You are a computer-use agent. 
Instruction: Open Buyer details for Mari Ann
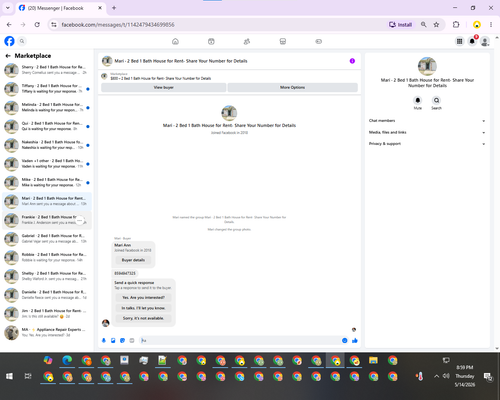coord(133,260)
